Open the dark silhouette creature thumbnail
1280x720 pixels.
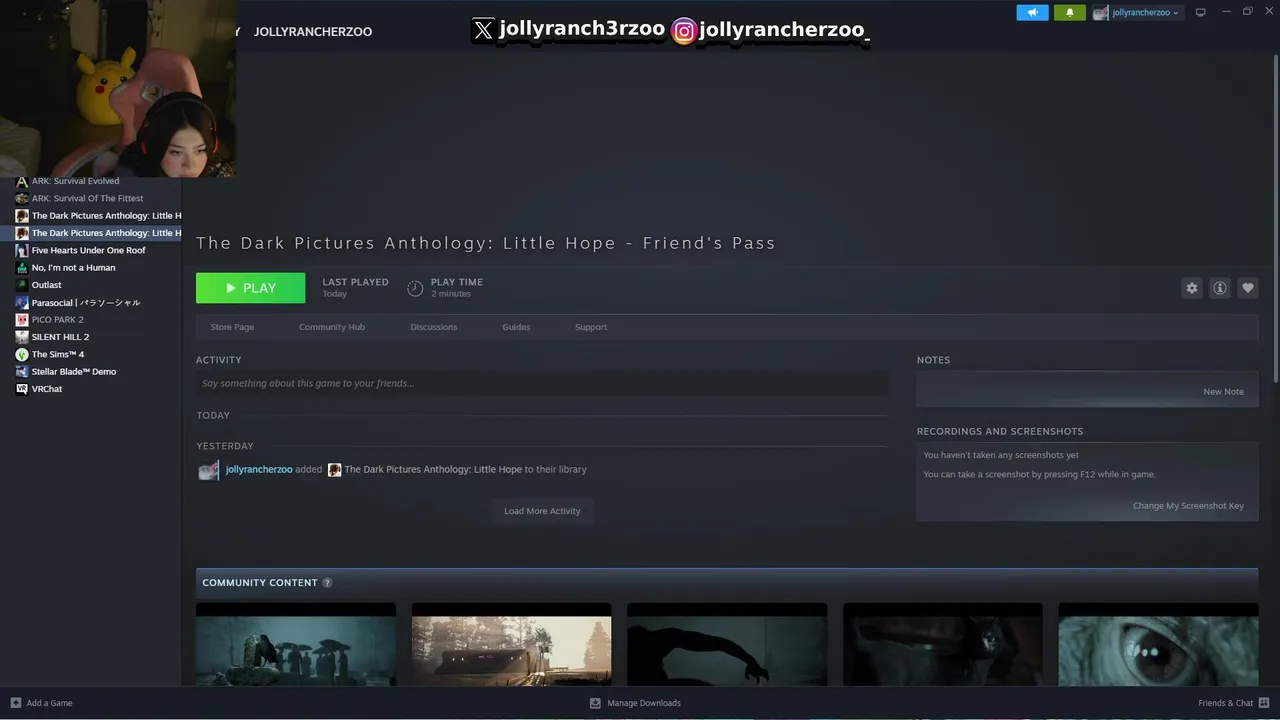pyautogui.click(x=727, y=645)
